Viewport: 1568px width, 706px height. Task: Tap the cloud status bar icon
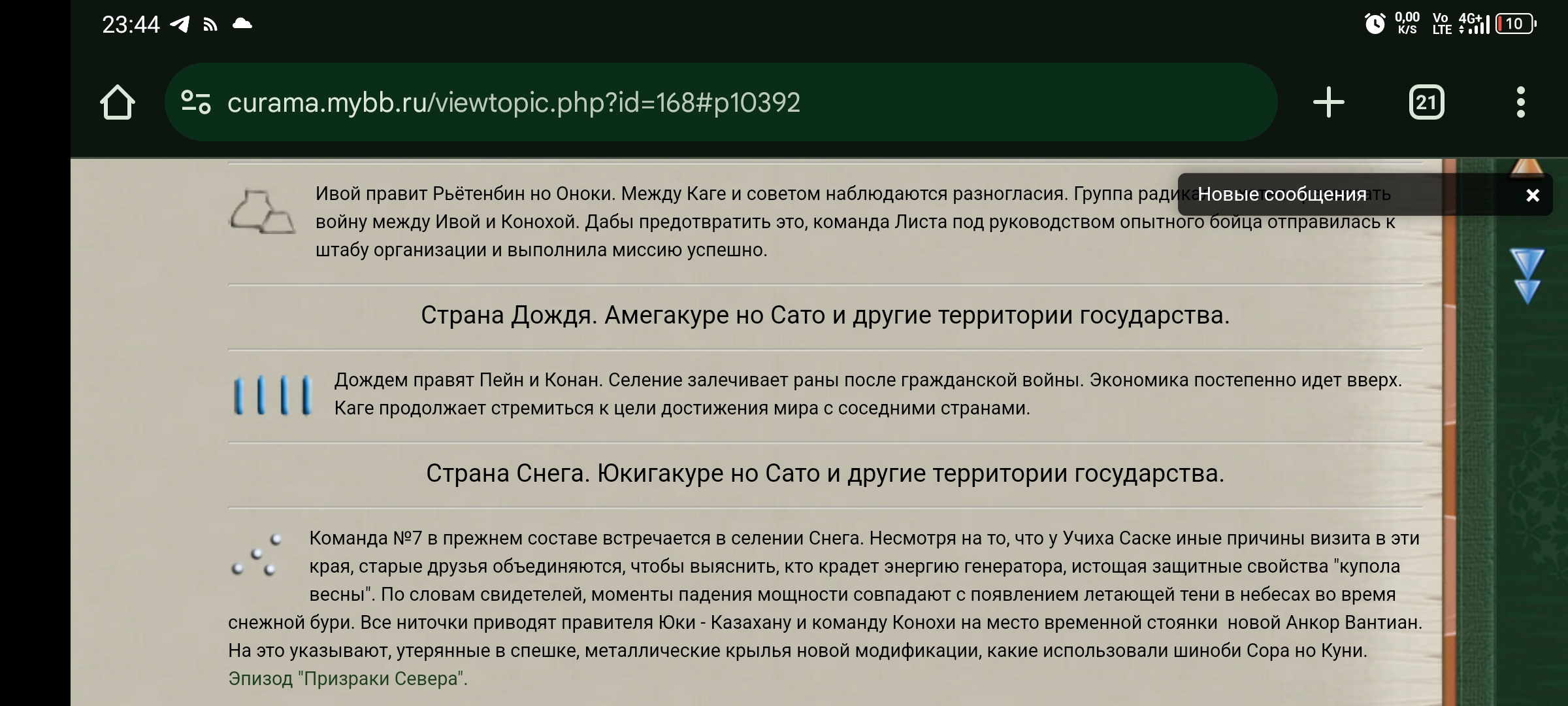click(x=242, y=24)
